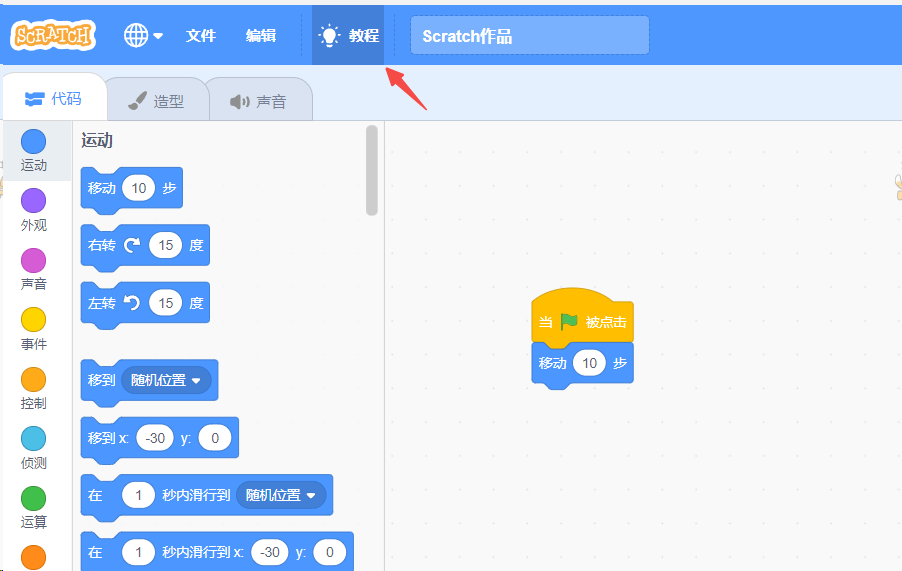Open 随机位置 dropdown in 移到 block
The height and width of the screenshot is (571, 902).
click(x=166, y=380)
